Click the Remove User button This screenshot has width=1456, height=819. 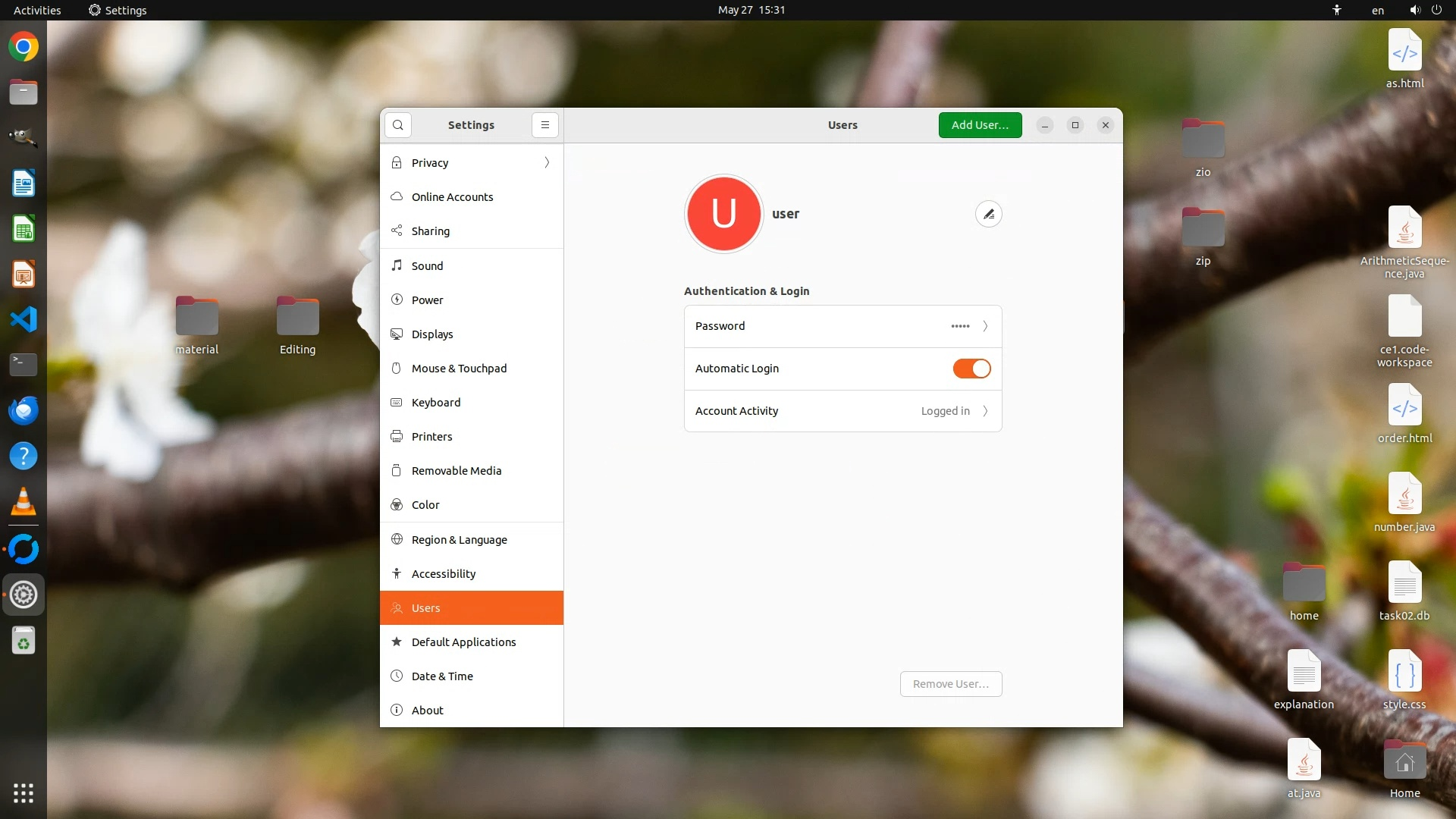coord(950,684)
